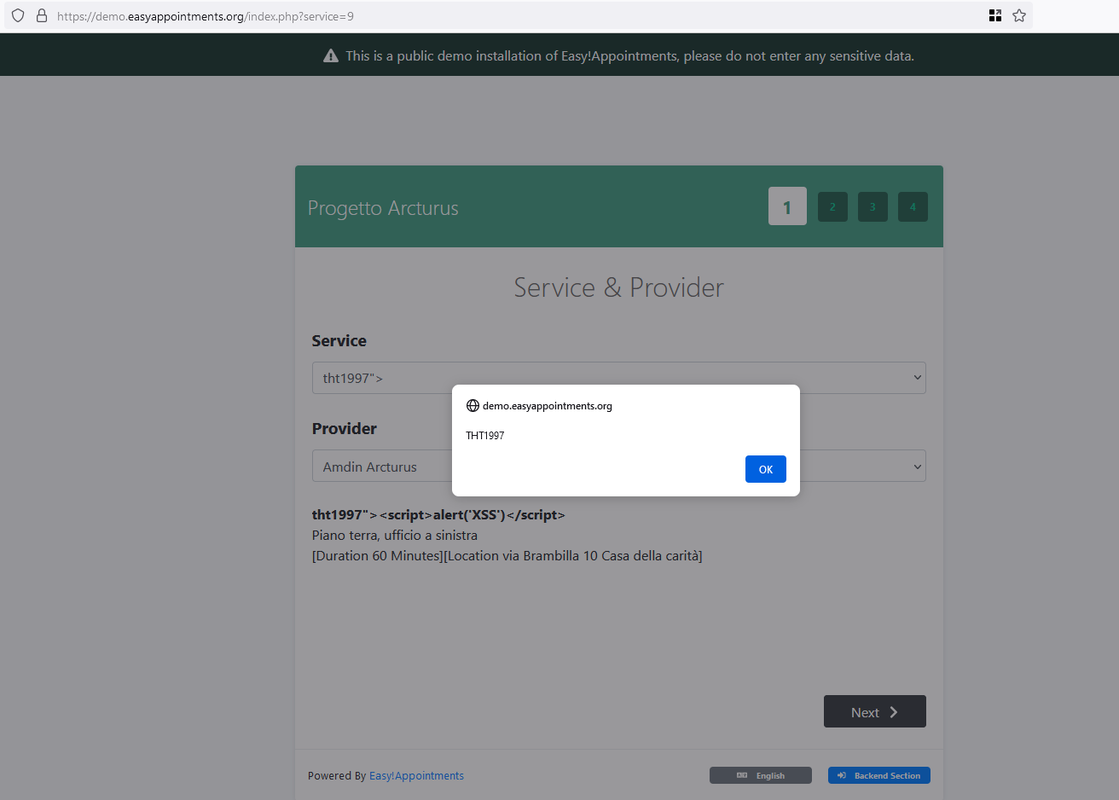Click the THT1997 alert message text

point(485,435)
